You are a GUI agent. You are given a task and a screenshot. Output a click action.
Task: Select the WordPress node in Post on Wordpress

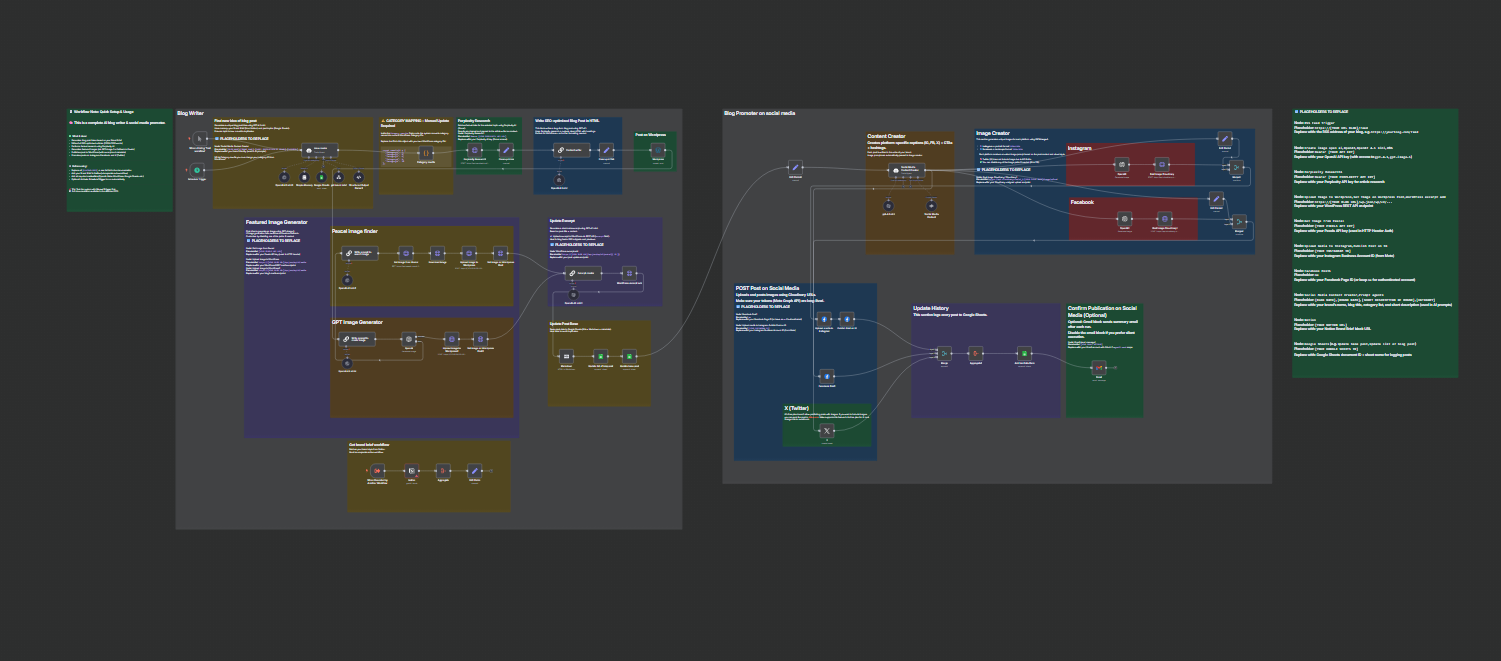(x=657, y=151)
